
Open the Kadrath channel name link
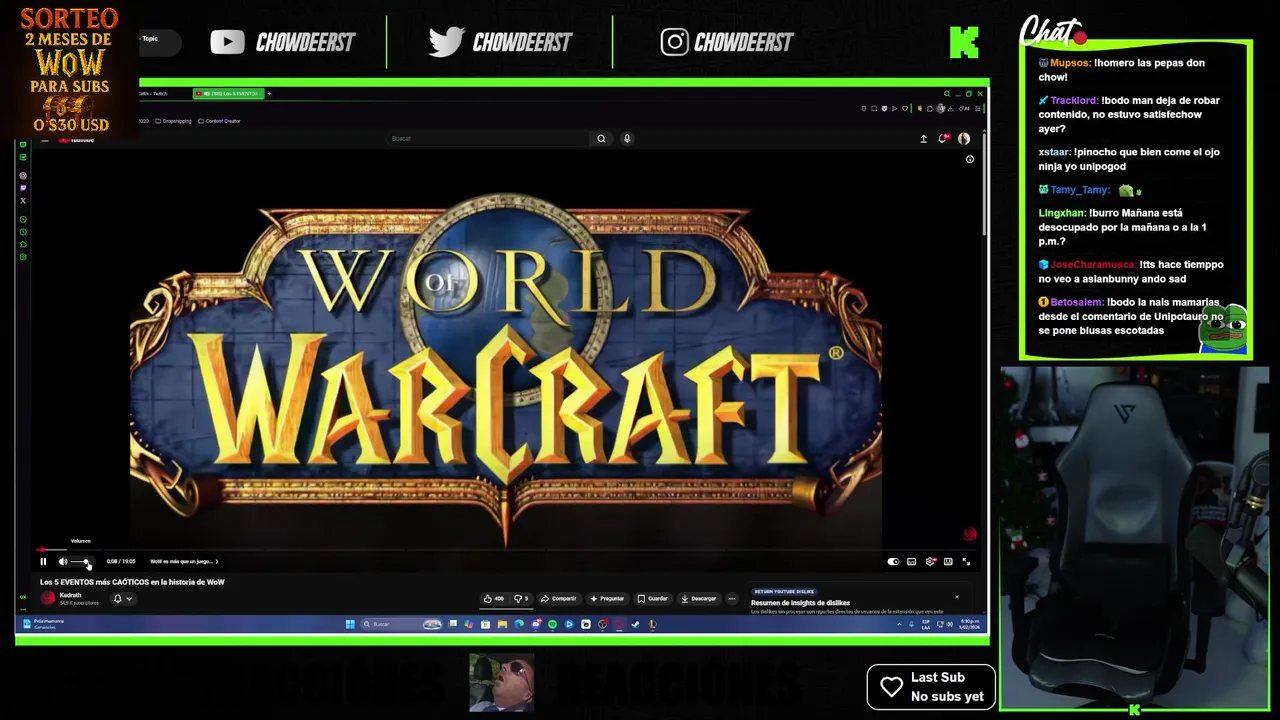coord(70,595)
